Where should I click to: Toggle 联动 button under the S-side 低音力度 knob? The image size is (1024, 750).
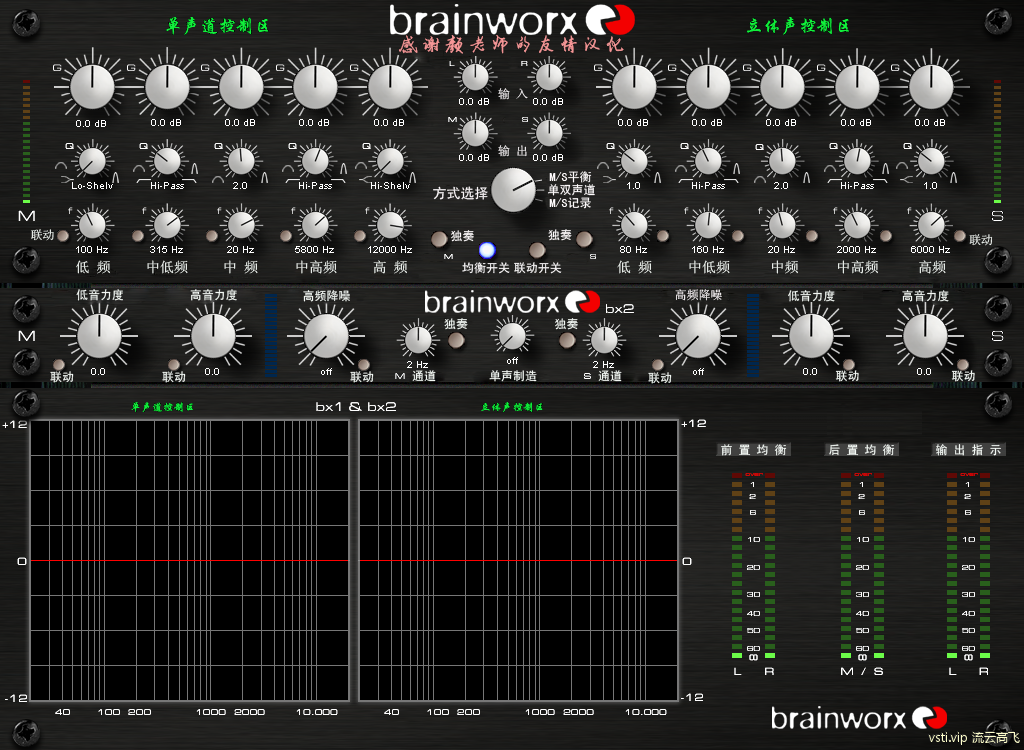pos(848,365)
